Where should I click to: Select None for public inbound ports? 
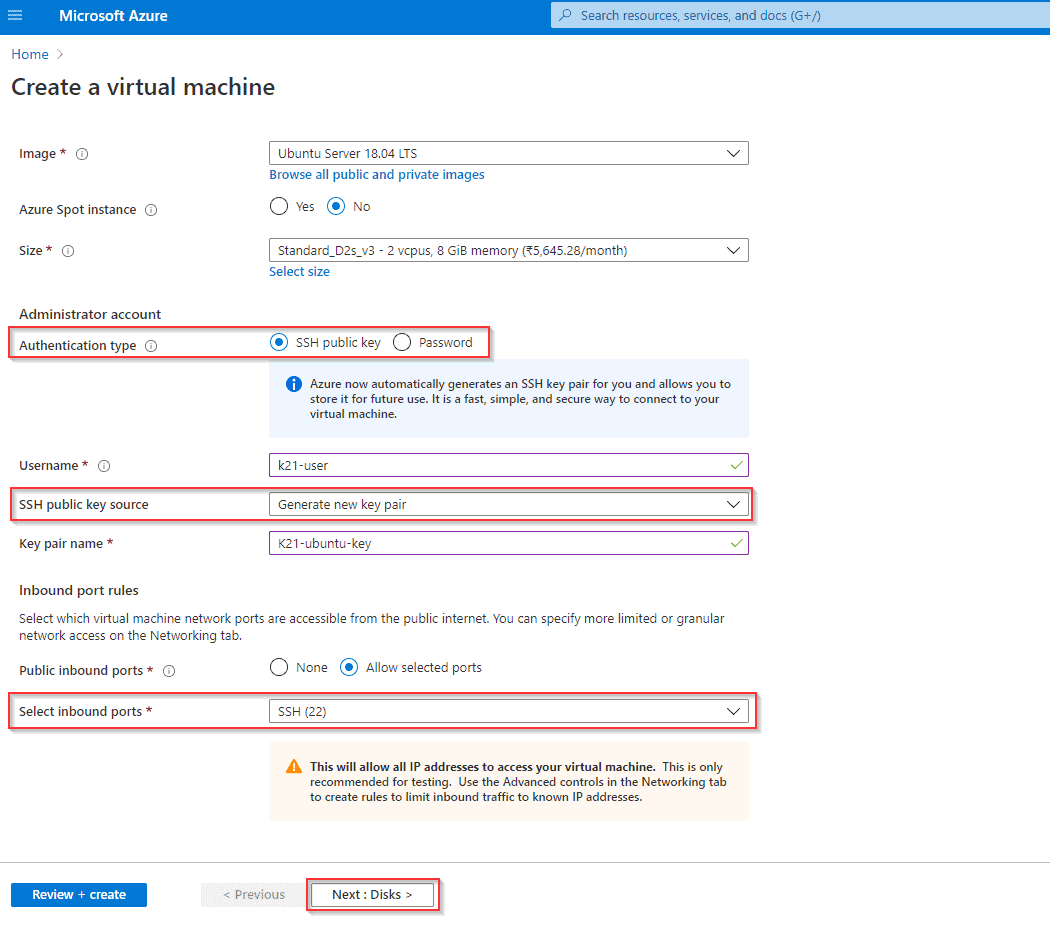pos(279,667)
